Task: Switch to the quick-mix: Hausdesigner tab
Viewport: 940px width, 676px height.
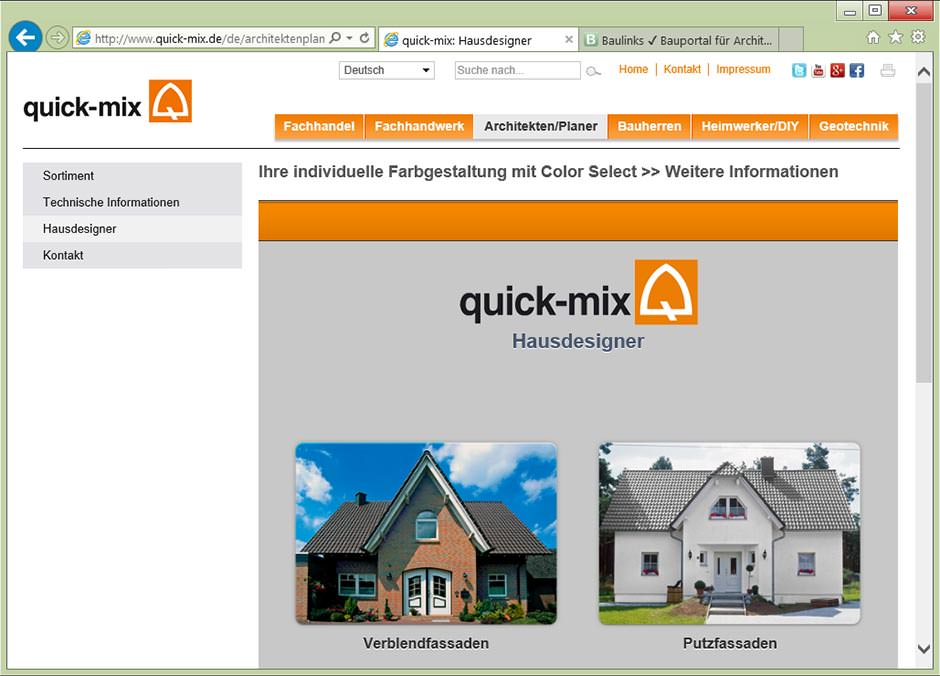Action: coord(478,40)
